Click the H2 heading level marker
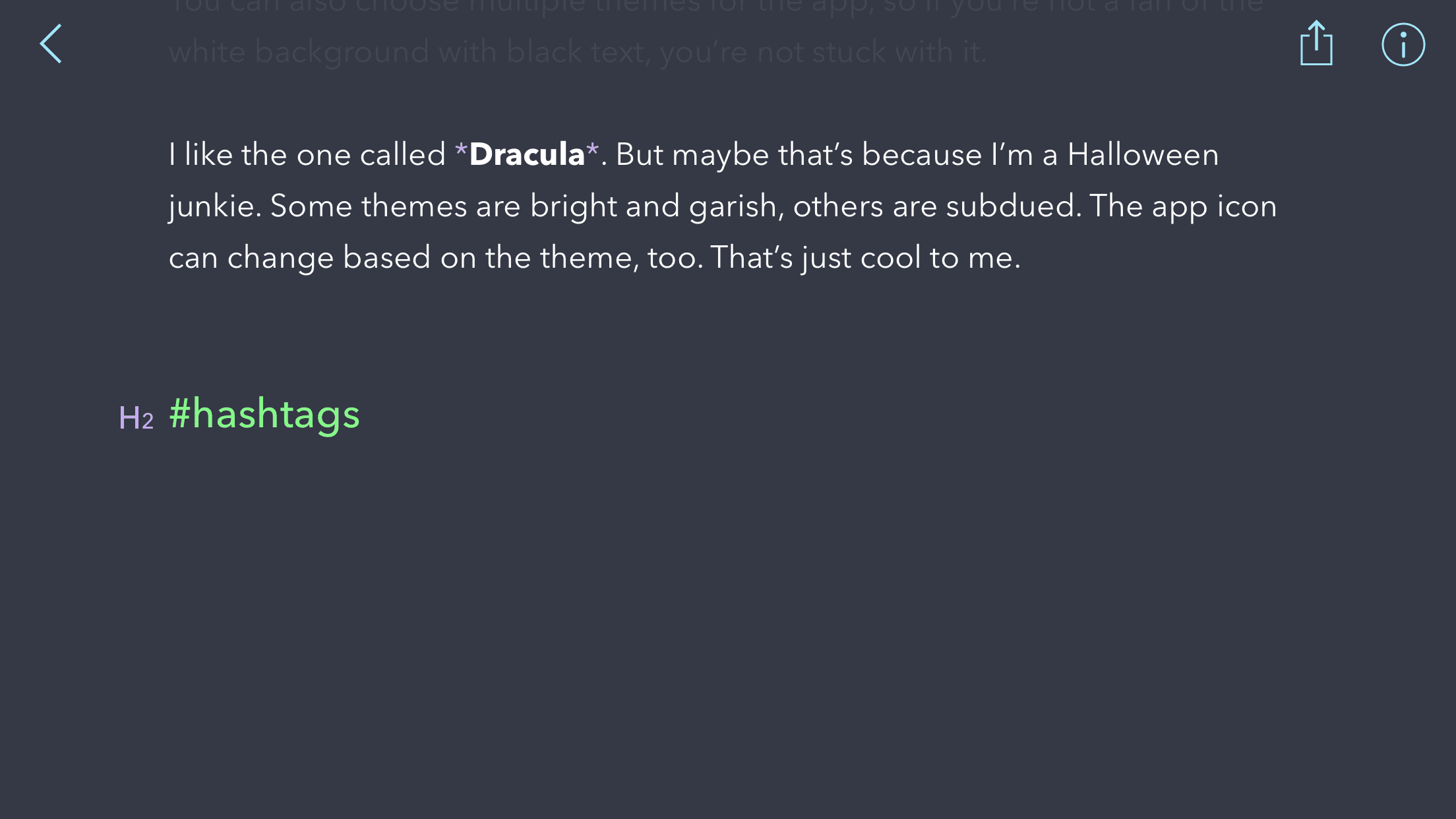 tap(136, 418)
